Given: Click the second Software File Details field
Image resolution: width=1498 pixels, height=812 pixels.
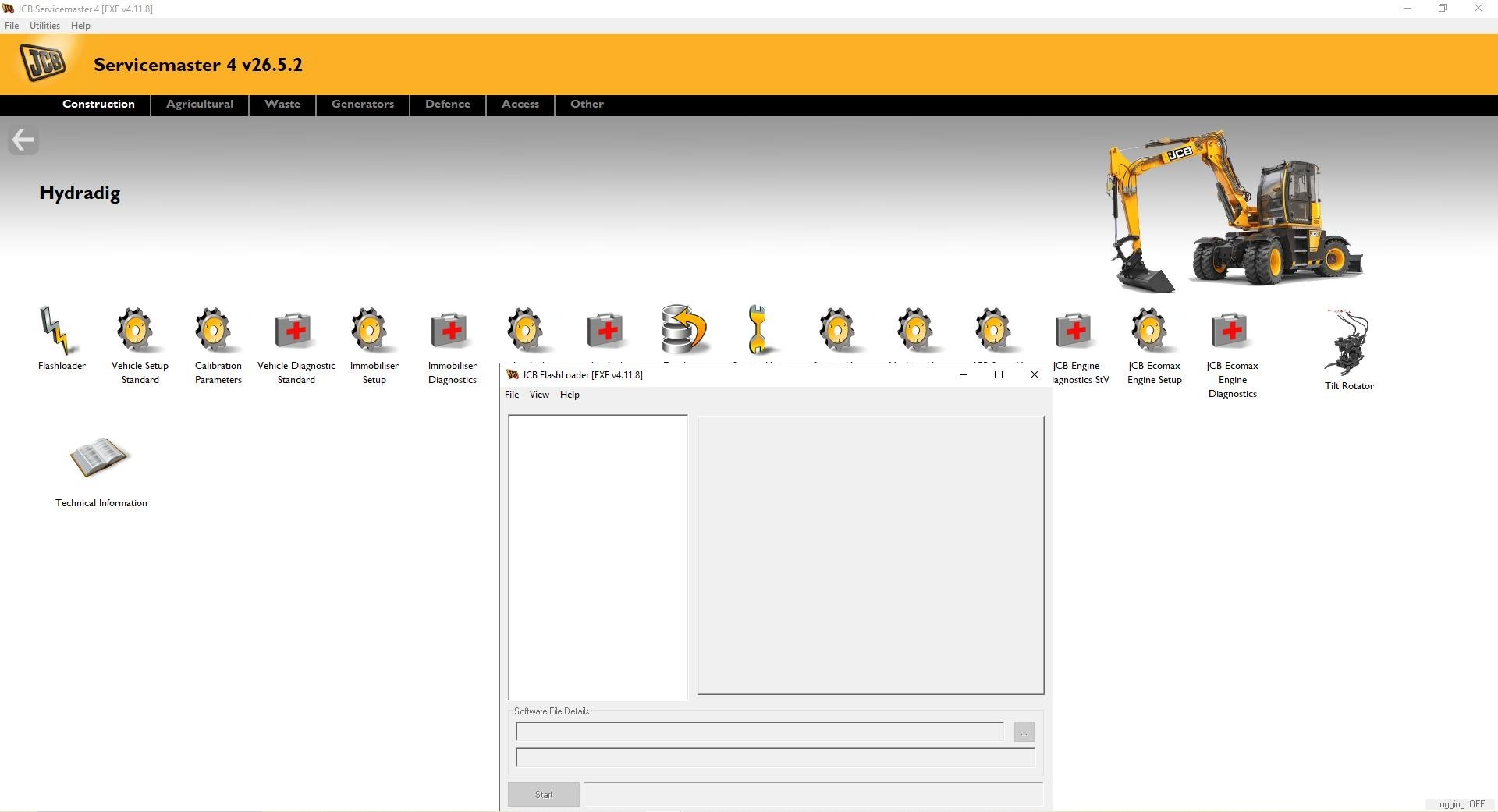Looking at the screenshot, I should (x=776, y=757).
